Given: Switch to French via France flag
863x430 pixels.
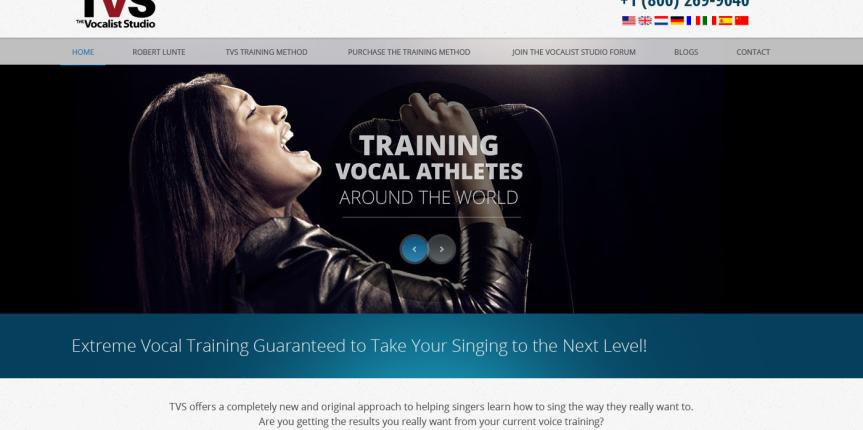Looking at the screenshot, I should pyautogui.click(x=693, y=20).
